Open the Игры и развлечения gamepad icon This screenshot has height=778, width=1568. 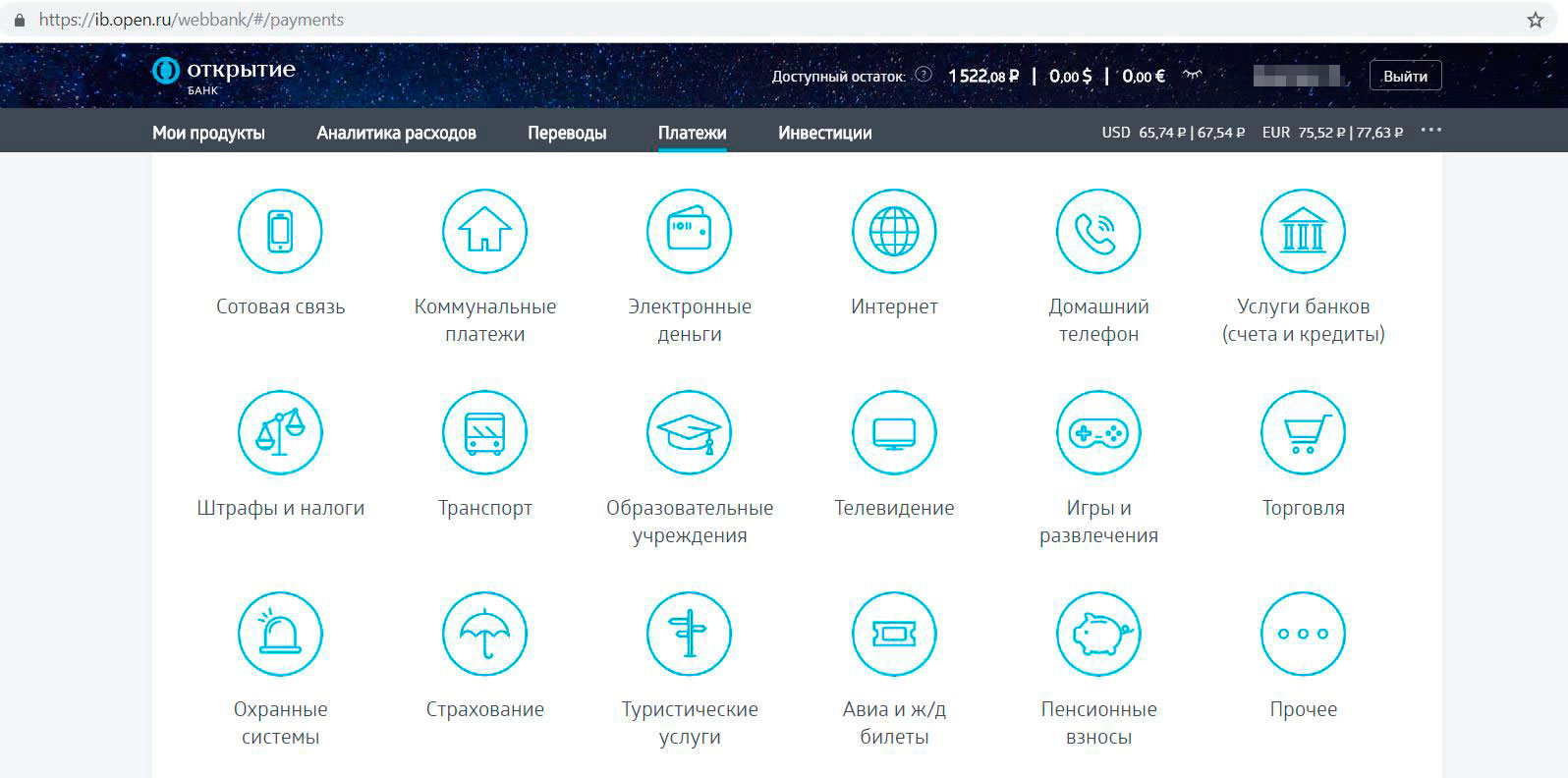point(1098,432)
